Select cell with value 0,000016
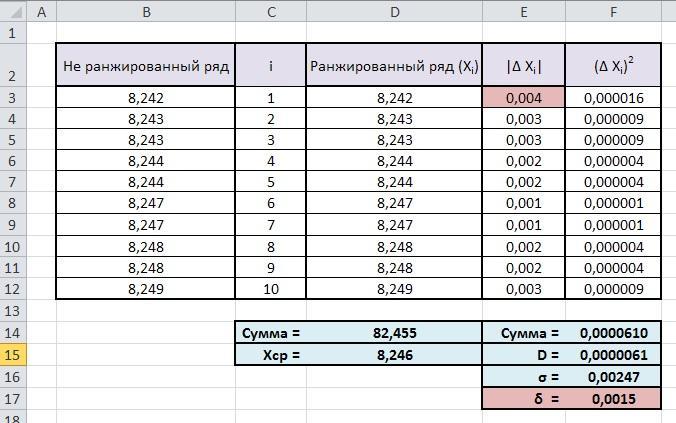 (613, 97)
